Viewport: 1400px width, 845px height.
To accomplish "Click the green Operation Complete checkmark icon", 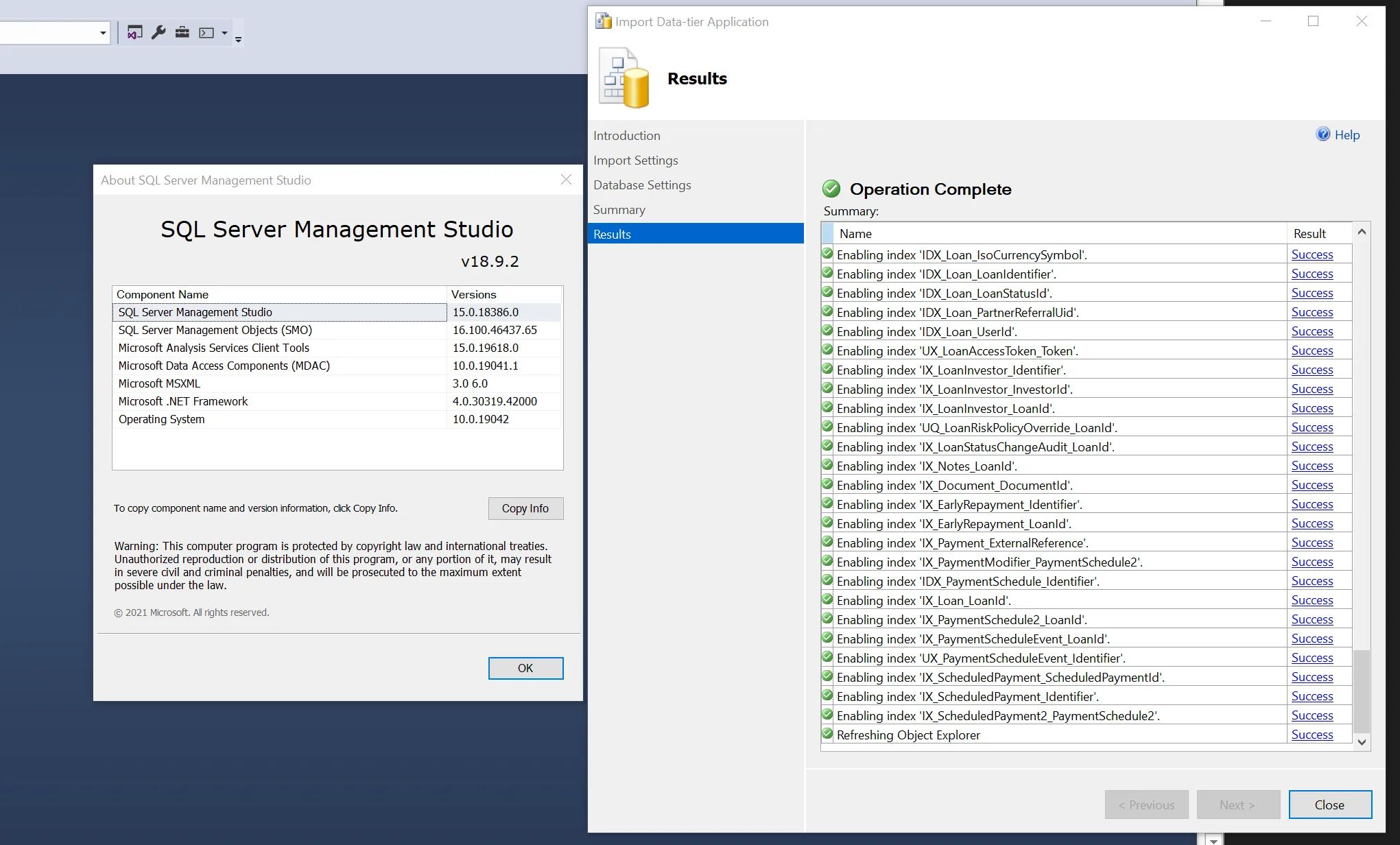I will 831,189.
